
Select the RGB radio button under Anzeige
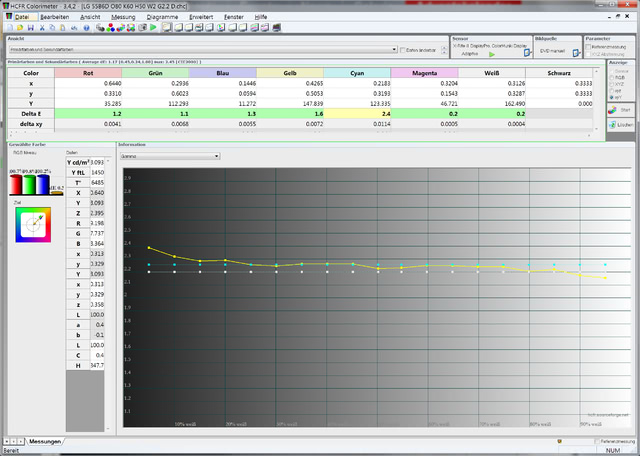click(611, 78)
